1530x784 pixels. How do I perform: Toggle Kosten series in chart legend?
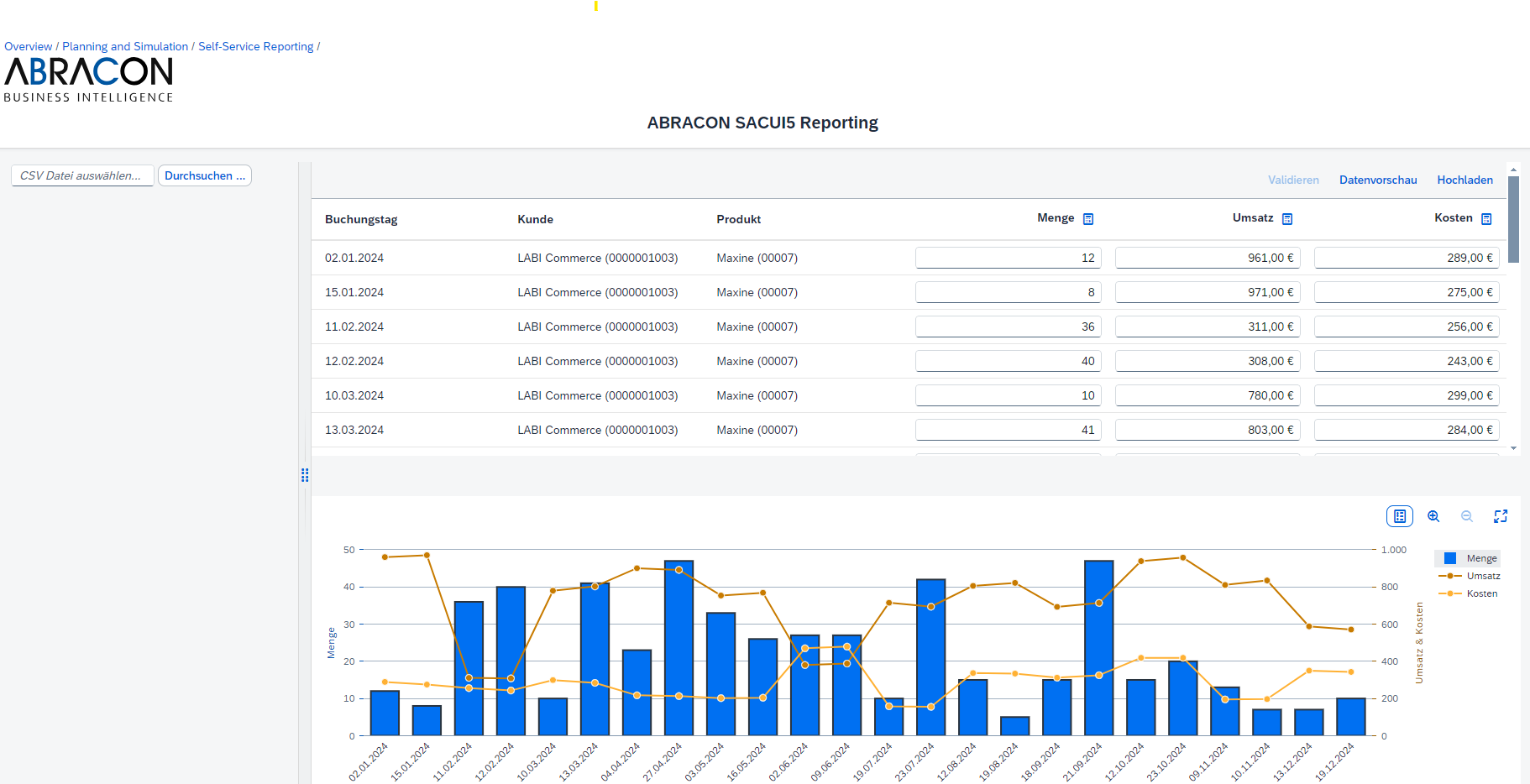1473,593
